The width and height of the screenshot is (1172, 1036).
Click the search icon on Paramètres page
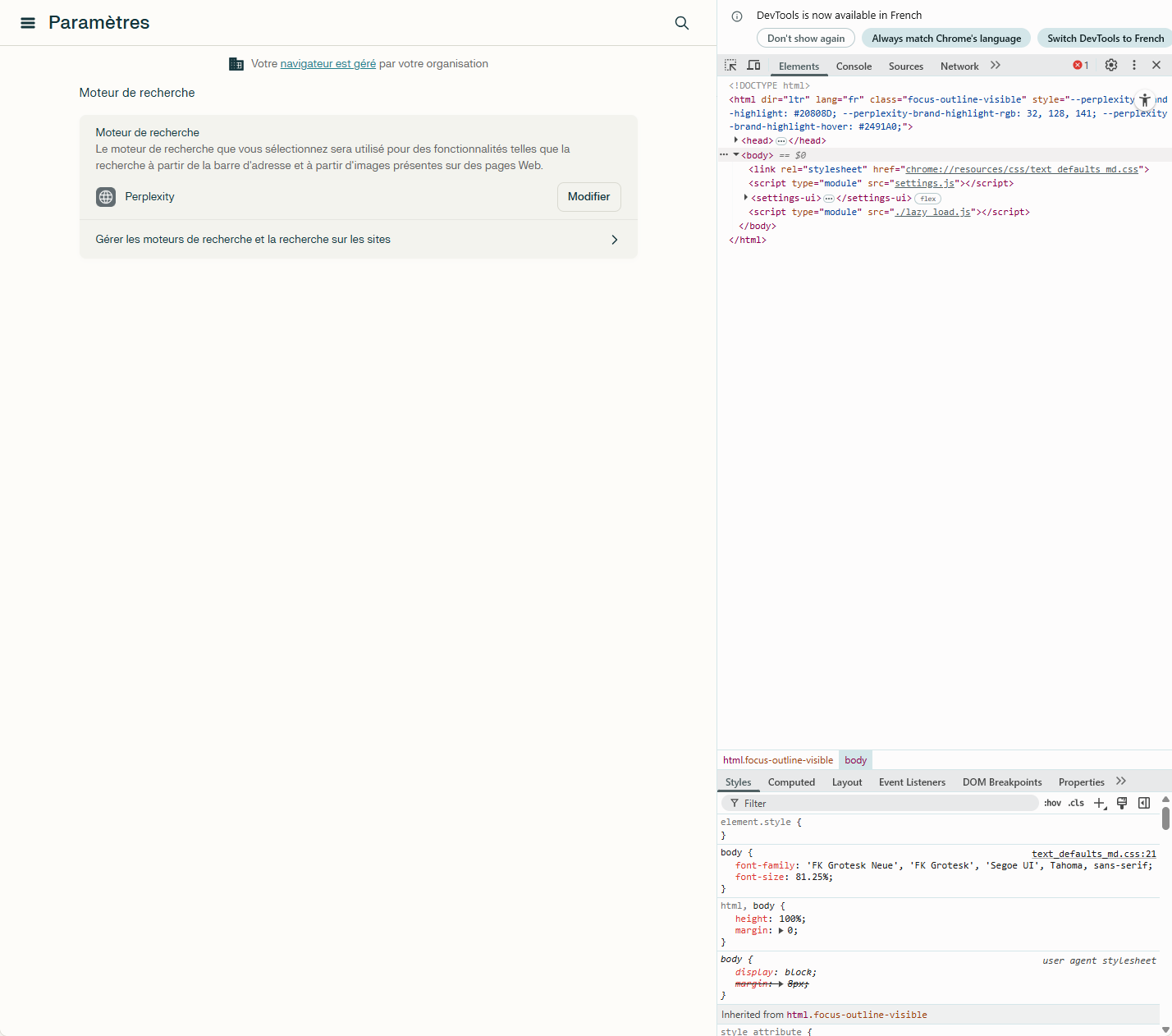682,23
